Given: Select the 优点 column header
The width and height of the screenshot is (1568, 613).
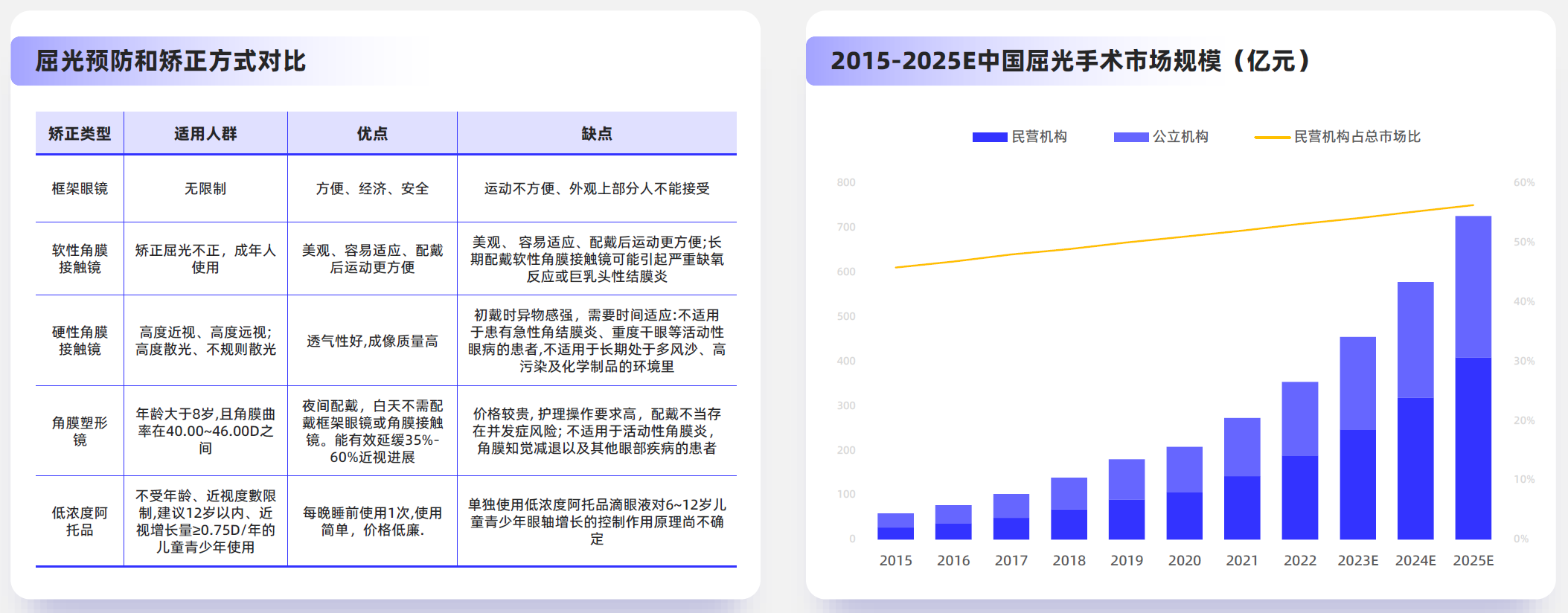Looking at the screenshot, I should (372, 134).
